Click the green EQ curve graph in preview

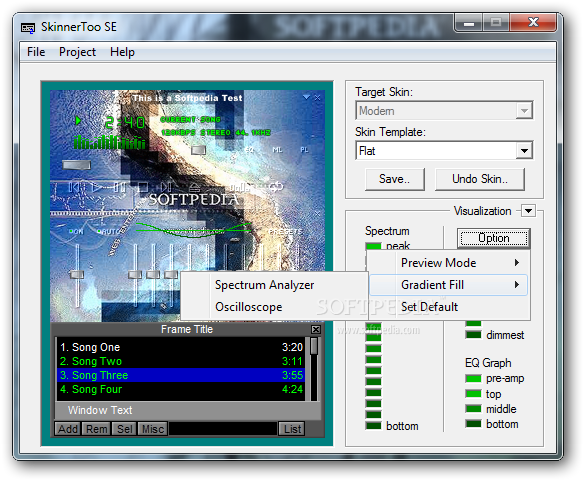[x=193, y=230]
